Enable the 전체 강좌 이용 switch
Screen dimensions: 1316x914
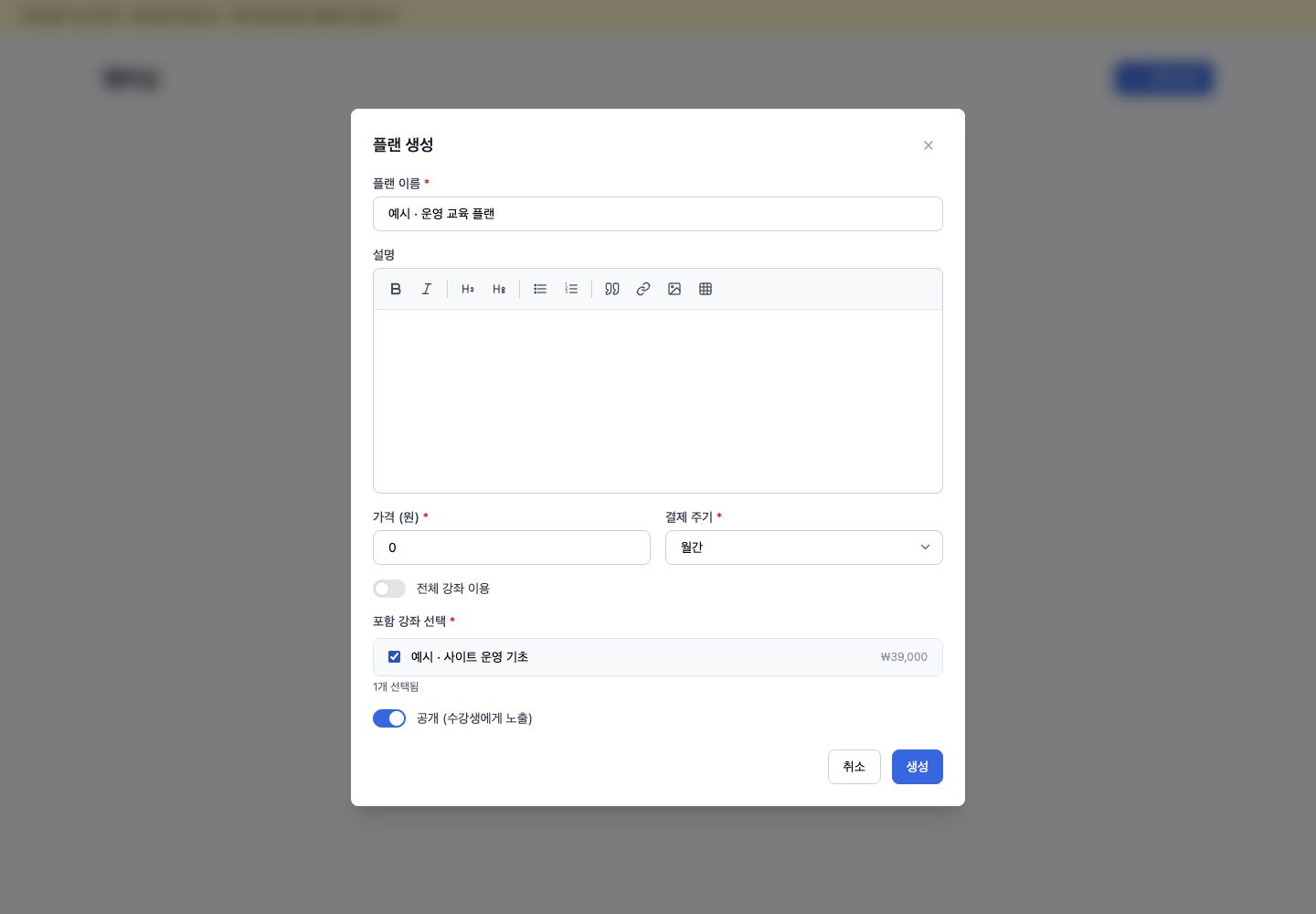389,589
